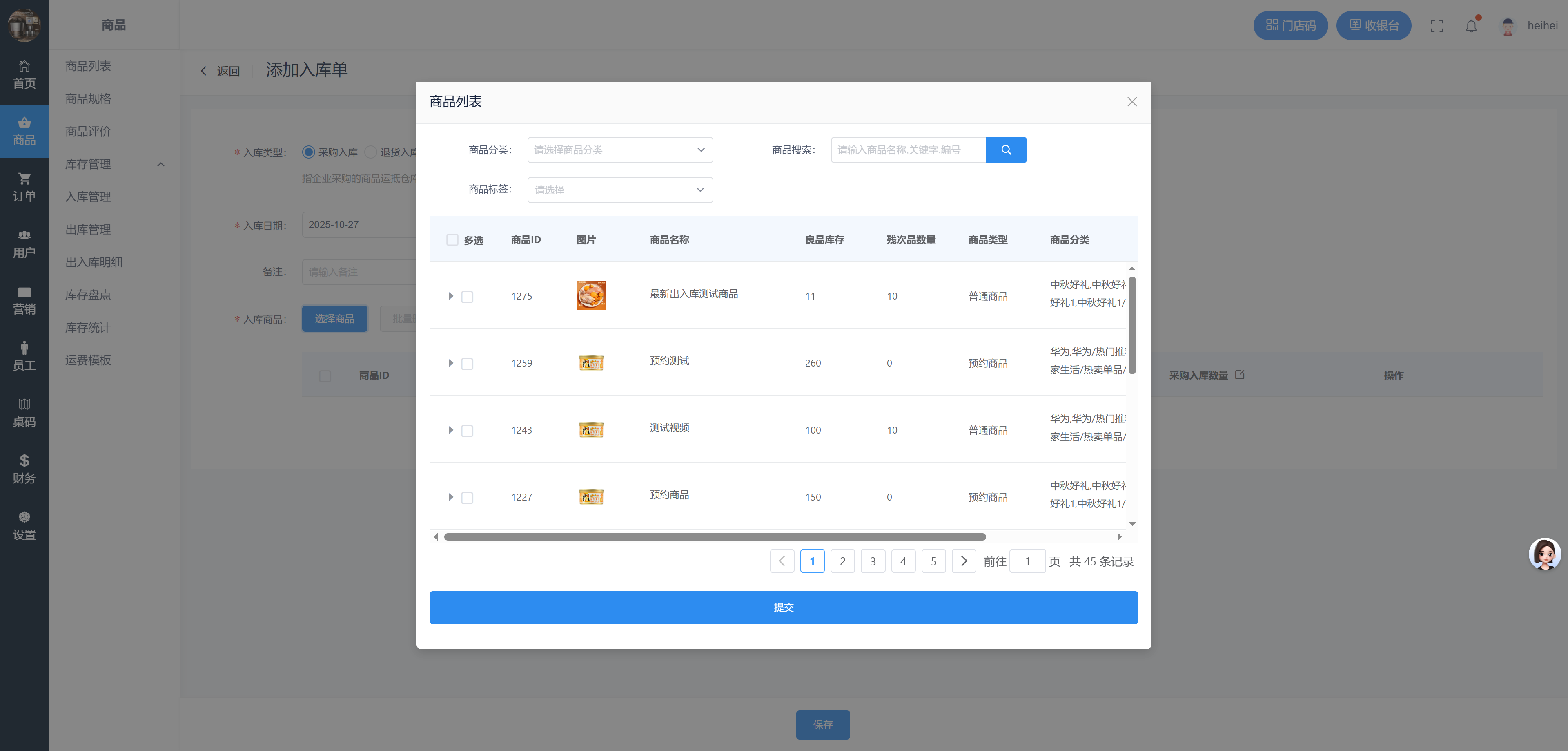
Task: Tick the checkbox for product 1275
Action: tap(467, 297)
